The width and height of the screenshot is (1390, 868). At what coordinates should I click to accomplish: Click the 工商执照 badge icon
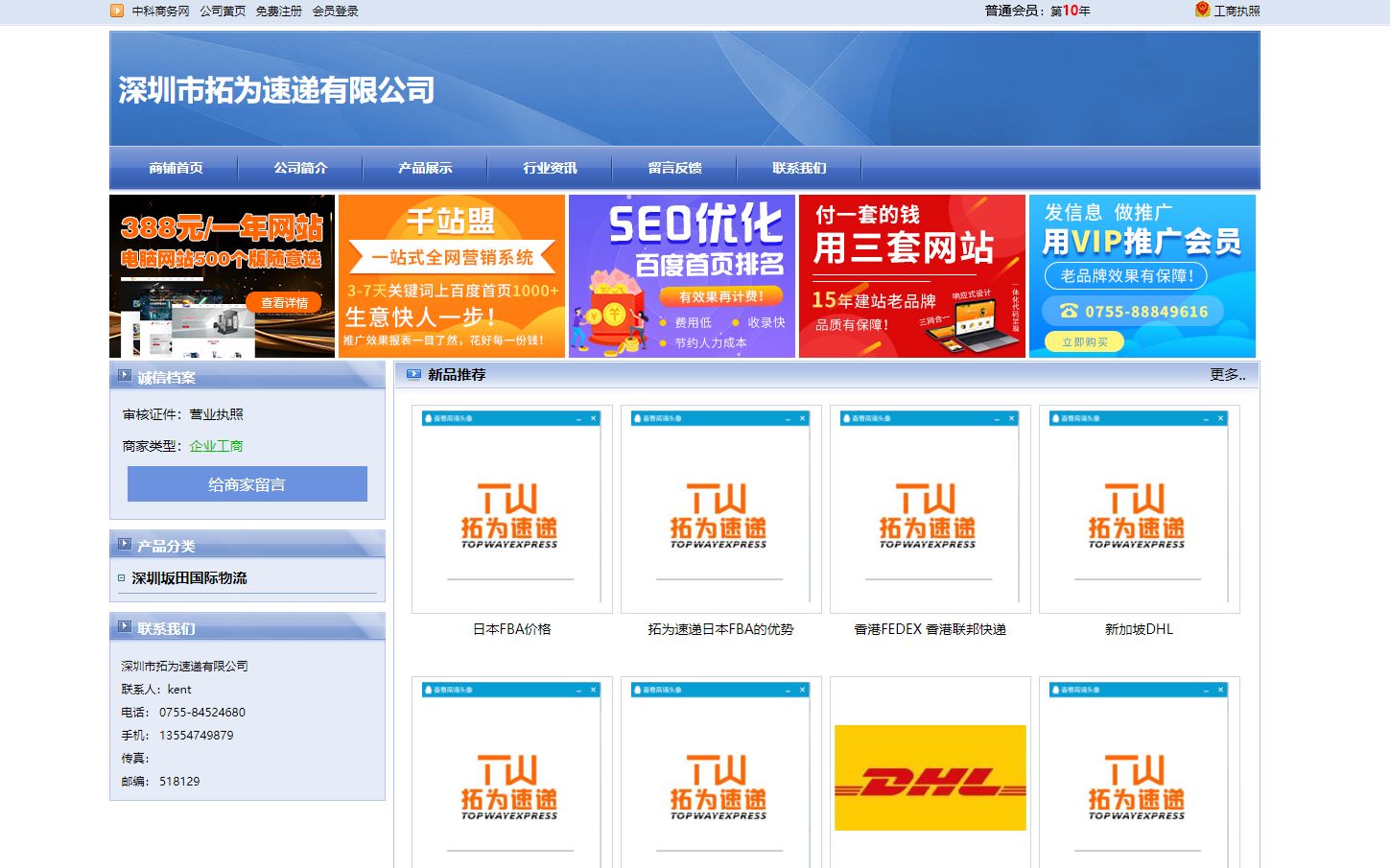click(1202, 10)
